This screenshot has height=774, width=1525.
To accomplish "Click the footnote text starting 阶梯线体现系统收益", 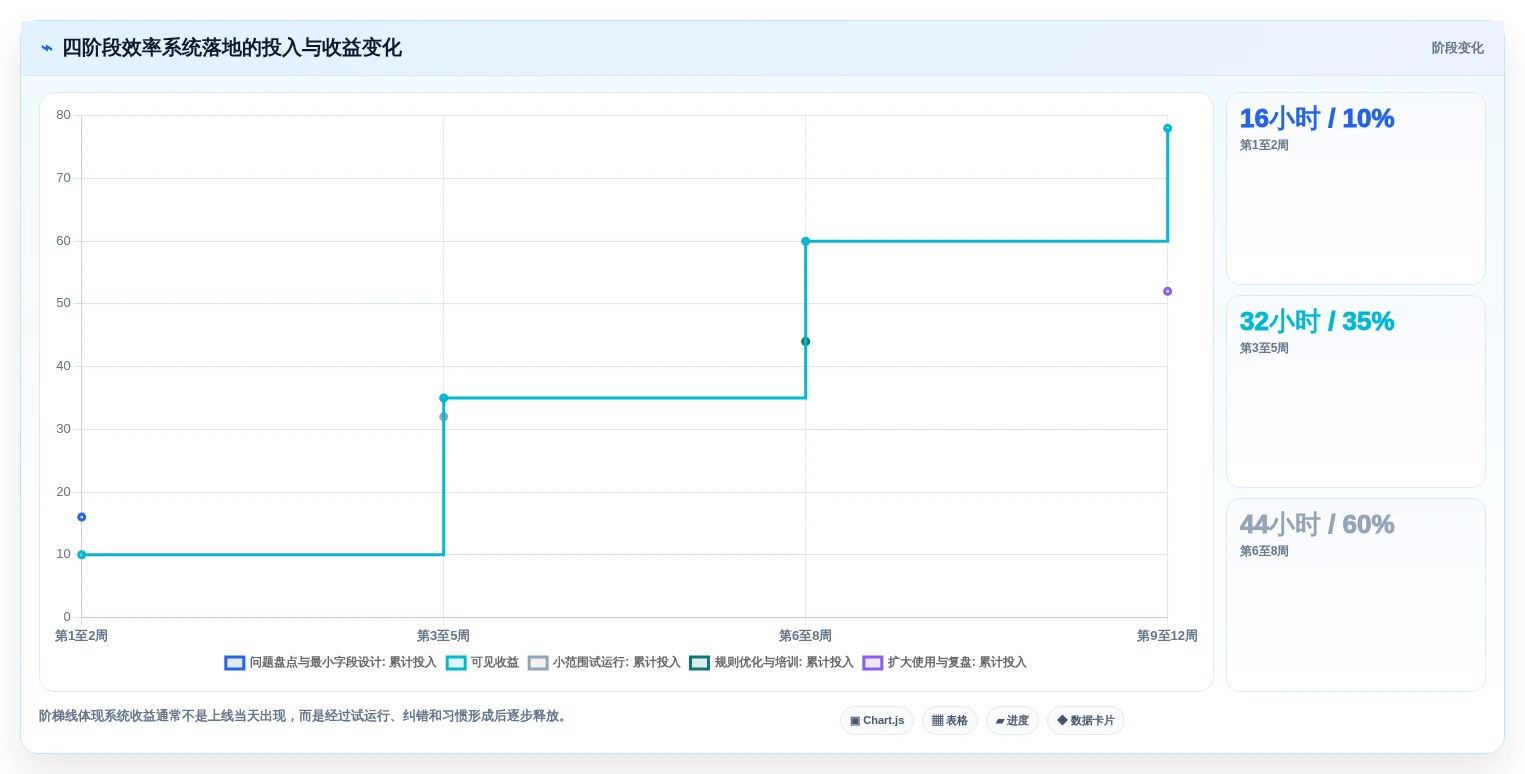I will point(305,716).
